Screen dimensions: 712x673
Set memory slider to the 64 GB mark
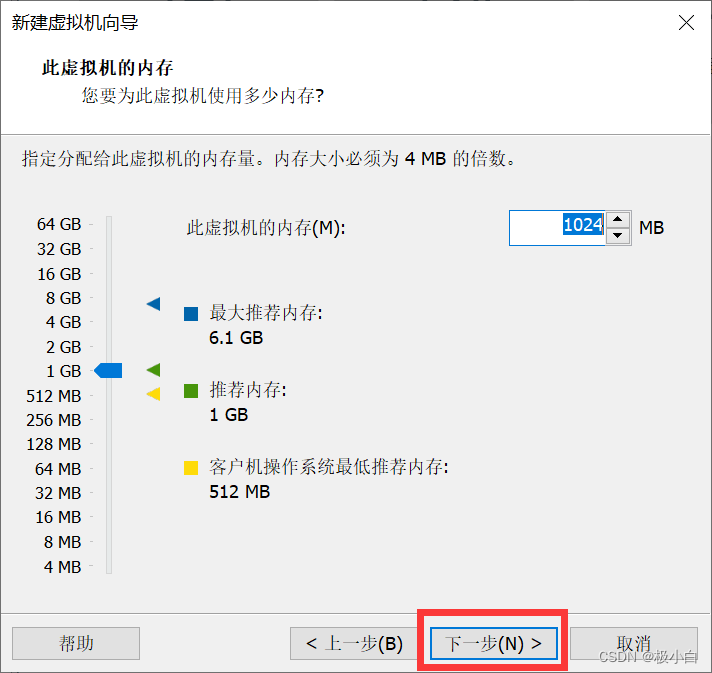pyautogui.click(x=109, y=225)
